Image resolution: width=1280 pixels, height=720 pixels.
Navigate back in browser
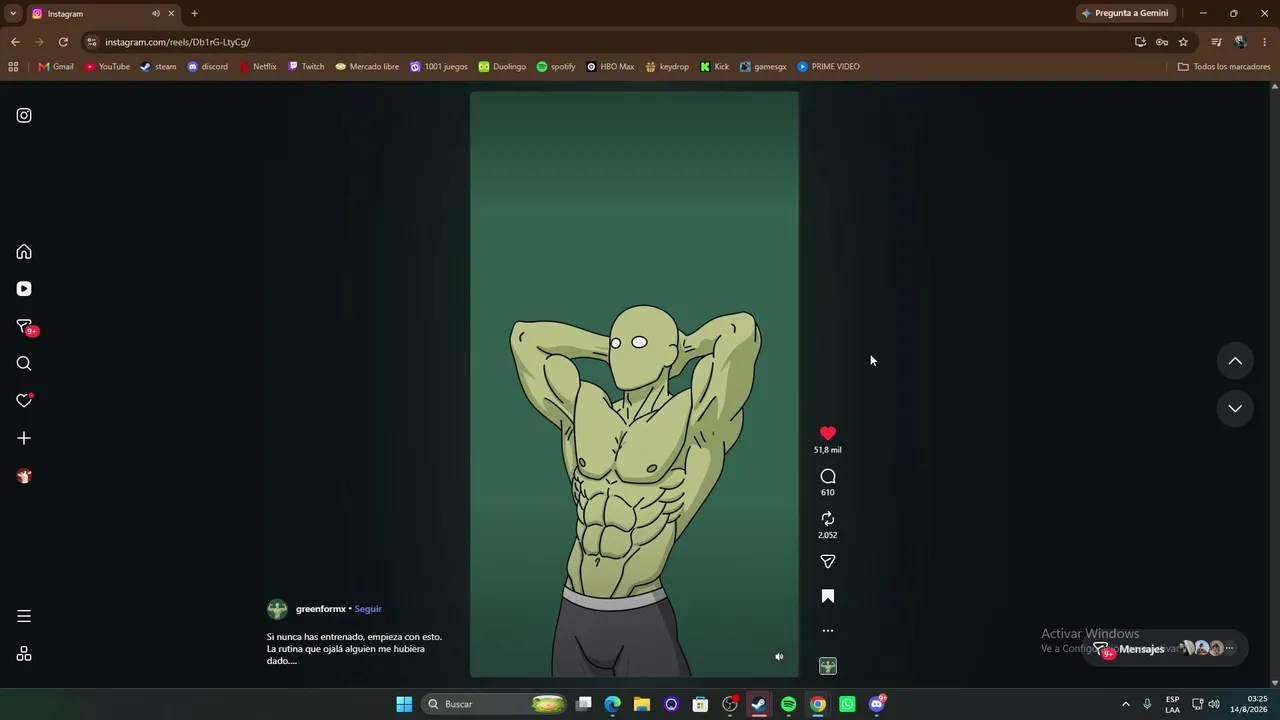point(15,42)
